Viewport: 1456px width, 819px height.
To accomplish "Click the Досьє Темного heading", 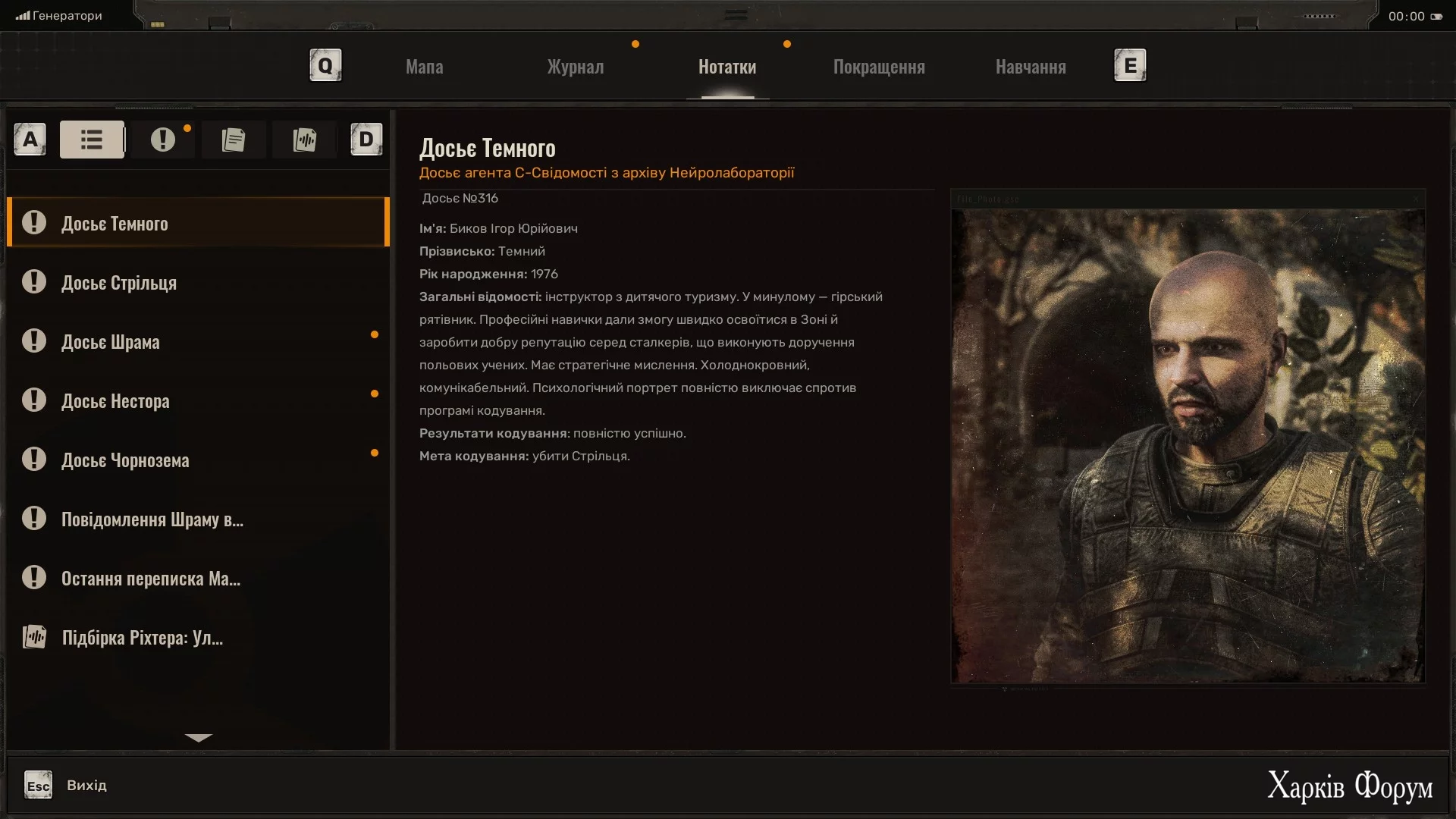I will click(487, 149).
